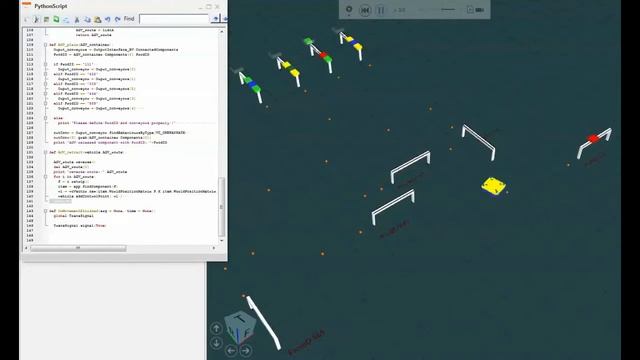Click the right arrow navigation button
640x360 pixels.
coord(246,350)
